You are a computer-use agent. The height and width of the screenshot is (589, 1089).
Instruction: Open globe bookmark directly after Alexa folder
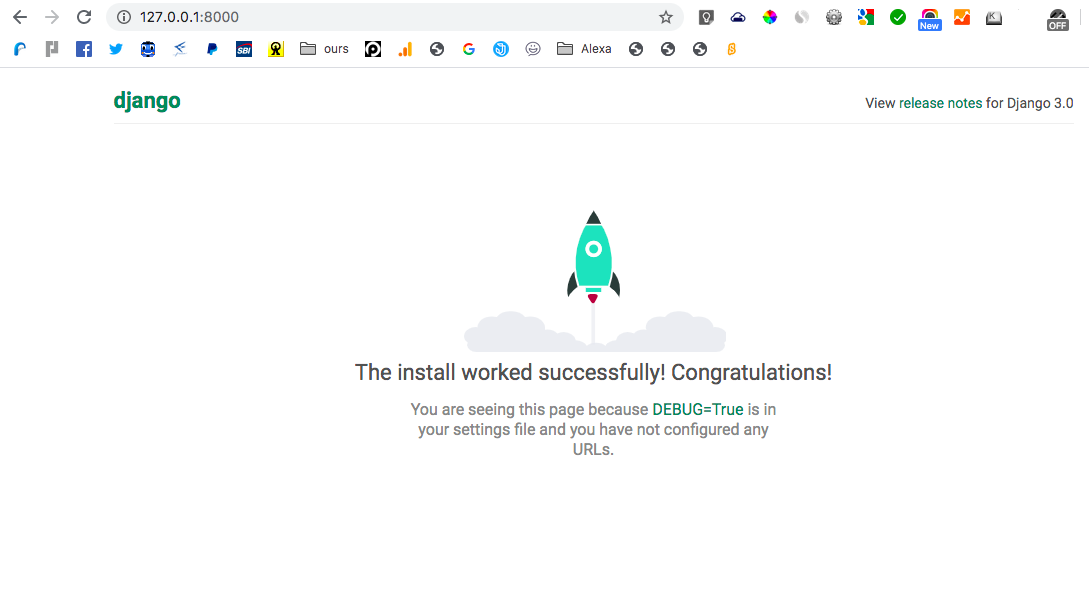click(635, 49)
